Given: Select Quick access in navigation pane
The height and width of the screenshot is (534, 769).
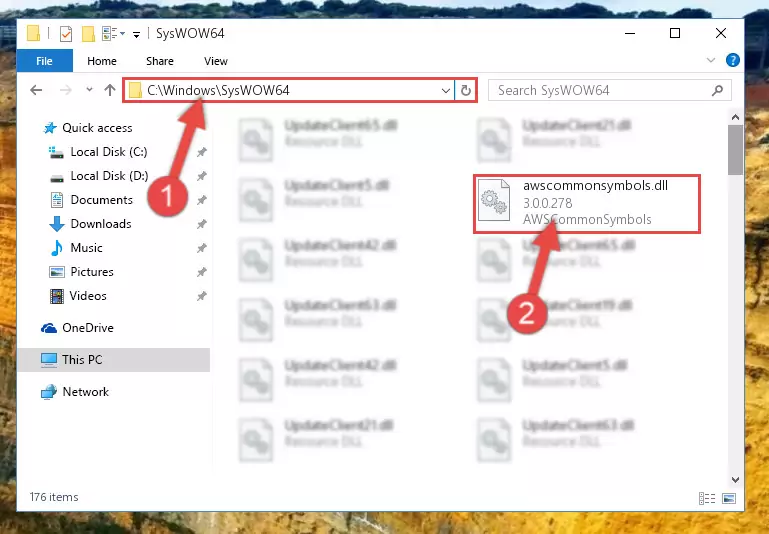Looking at the screenshot, I should (x=97, y=128).
